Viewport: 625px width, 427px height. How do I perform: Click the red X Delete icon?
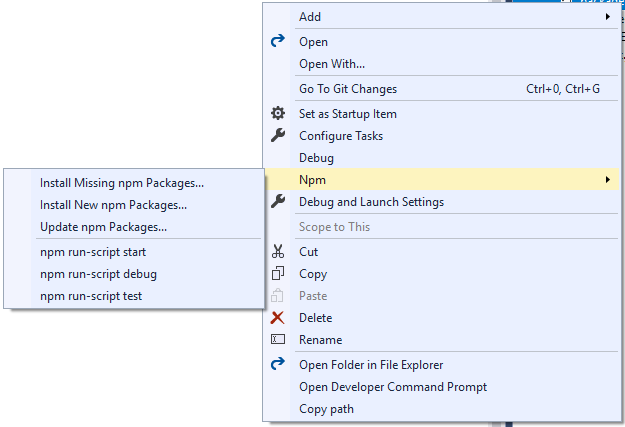pyautogui.click(x=277, y=318)
